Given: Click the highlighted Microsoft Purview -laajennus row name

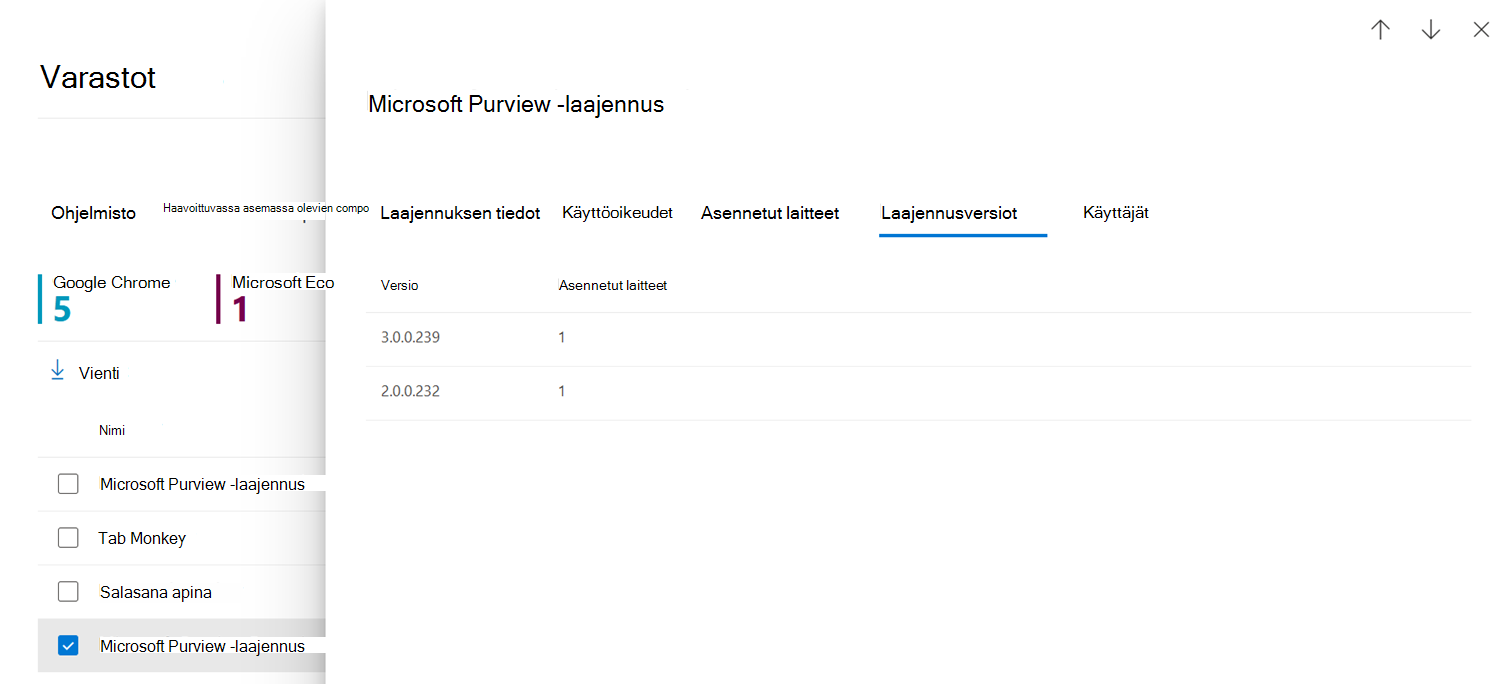Looking at the screenshot, I should (x=202, y=646).
